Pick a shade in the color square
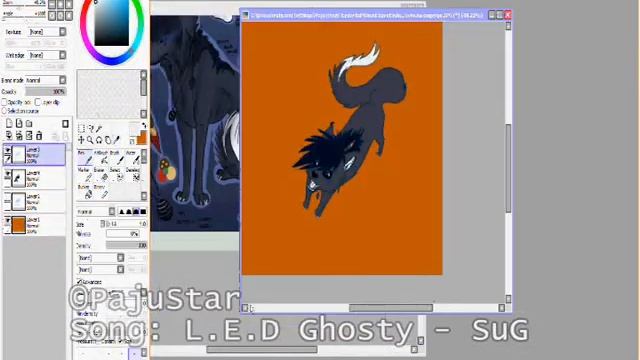 112,23
